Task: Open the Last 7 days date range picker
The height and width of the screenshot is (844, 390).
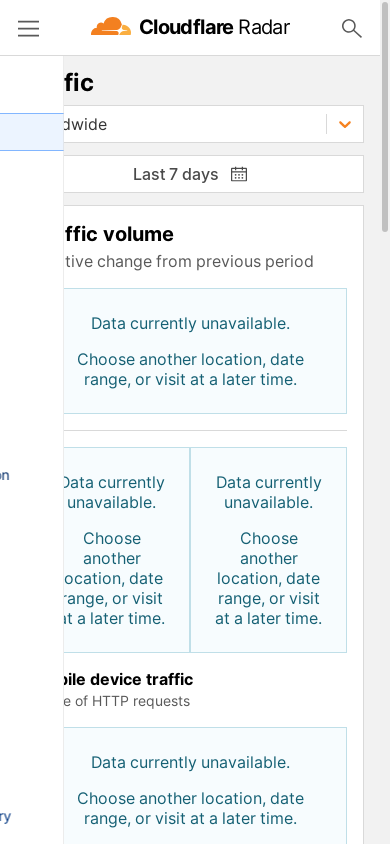Action: pos(214,174)
